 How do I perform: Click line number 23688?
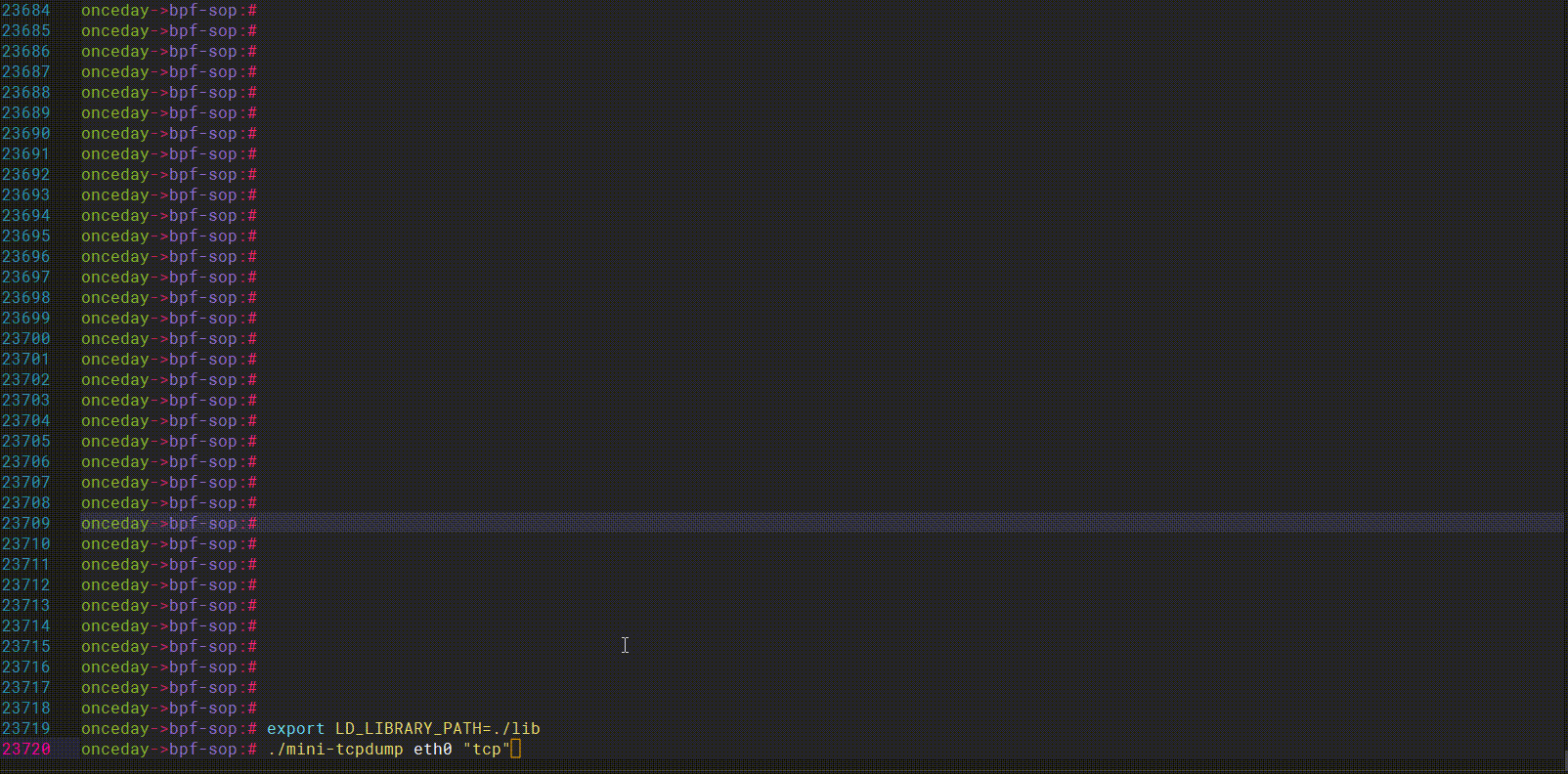click(26, 93)
